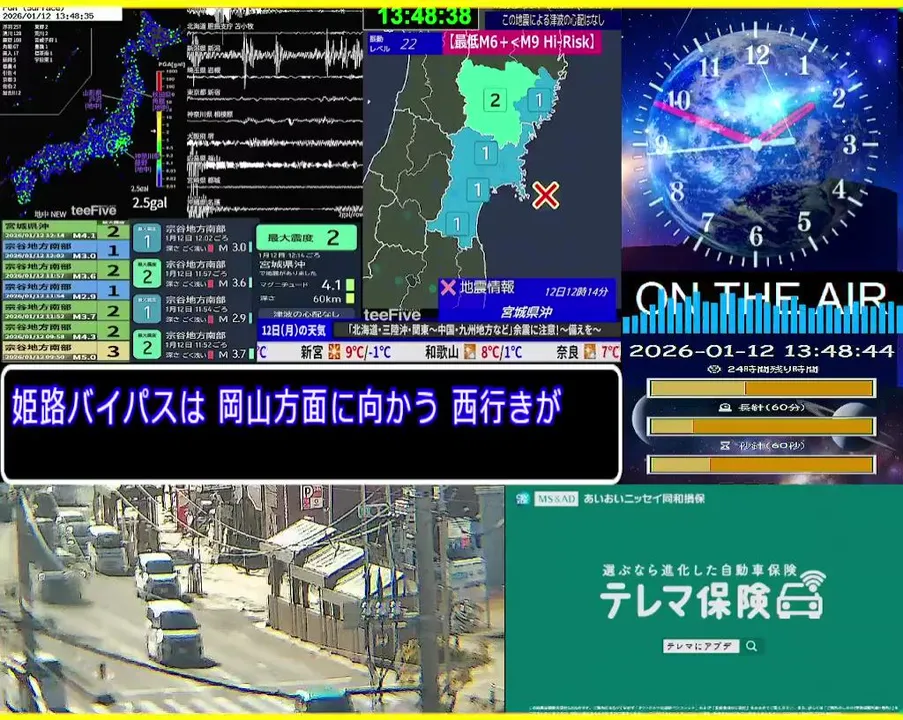
Task: Click the 12日(月)の天気 weather label
Action: 294,331
